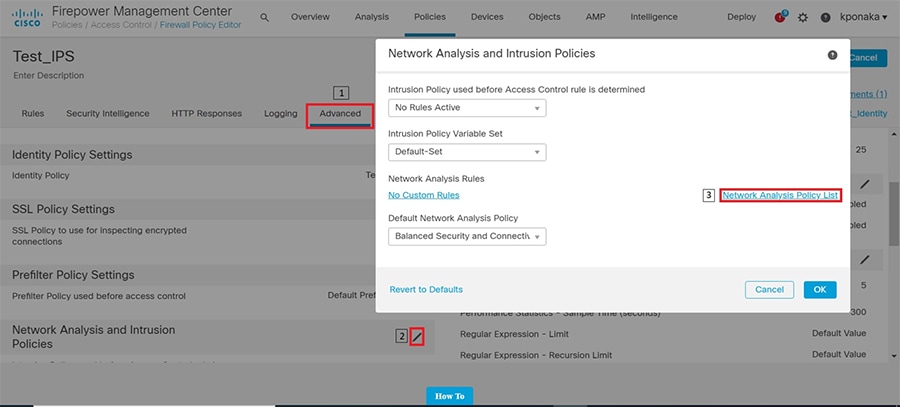
Task: Open the Network Analysis Policy List link
Action: coord(780,195)
